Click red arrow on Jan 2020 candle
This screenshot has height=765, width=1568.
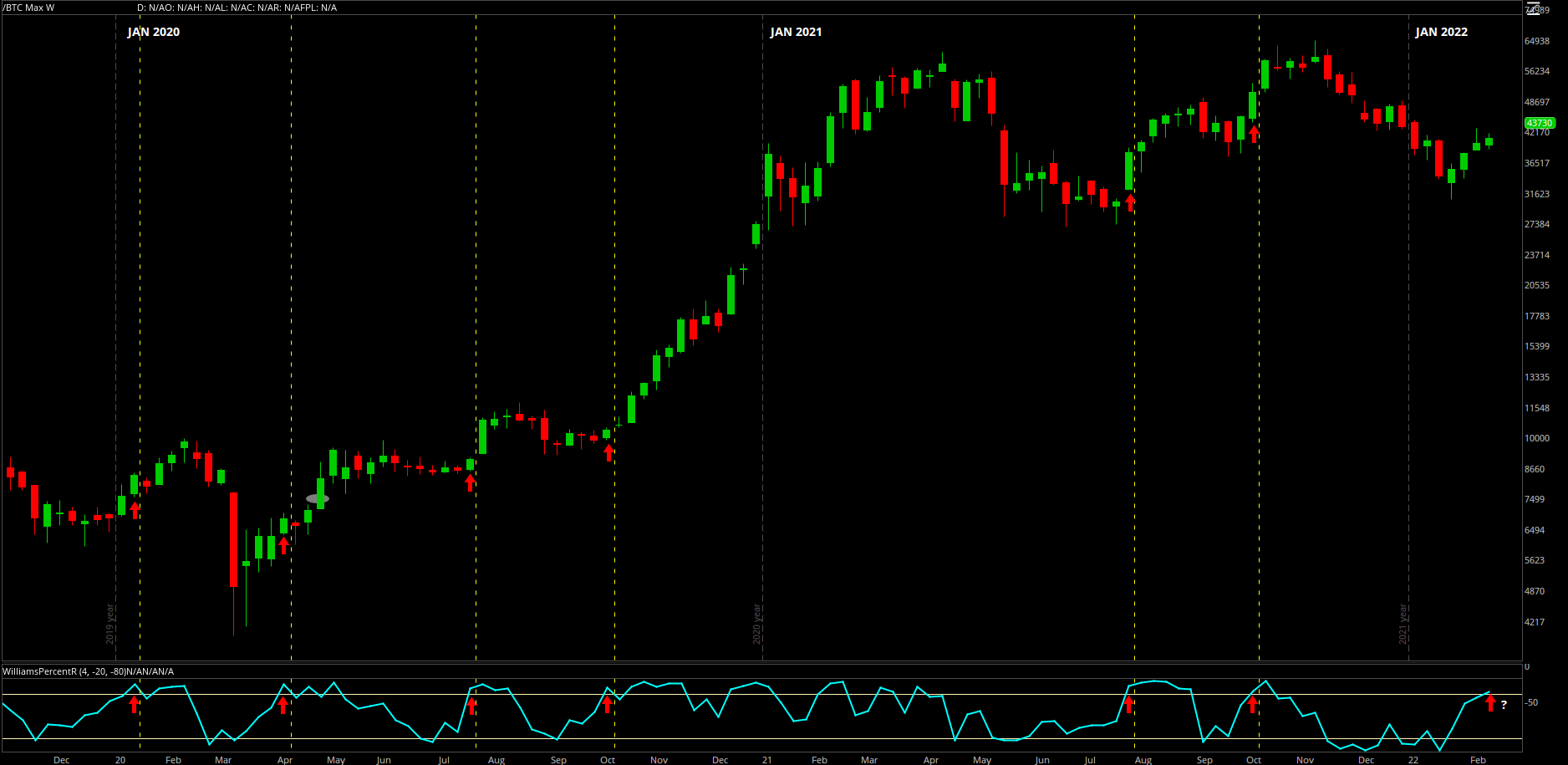pyautogui.click(x=135, y=510)
